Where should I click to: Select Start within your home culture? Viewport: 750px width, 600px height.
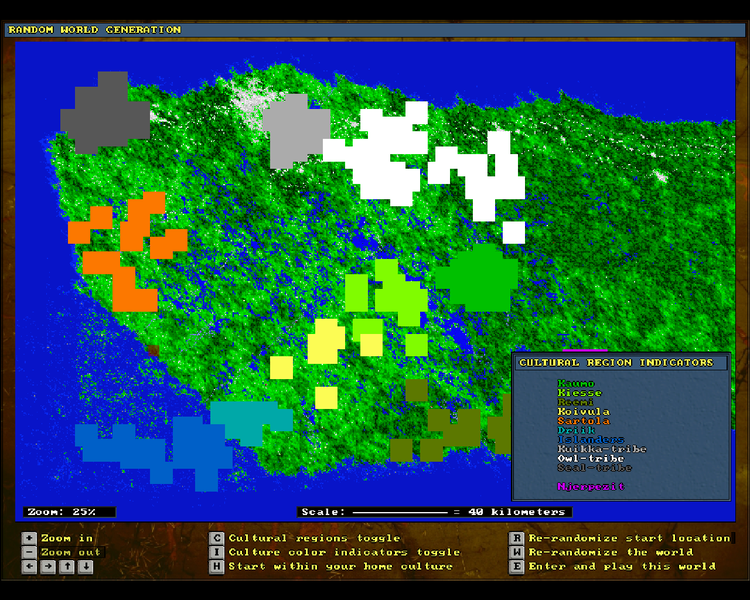tap(216, 566)
